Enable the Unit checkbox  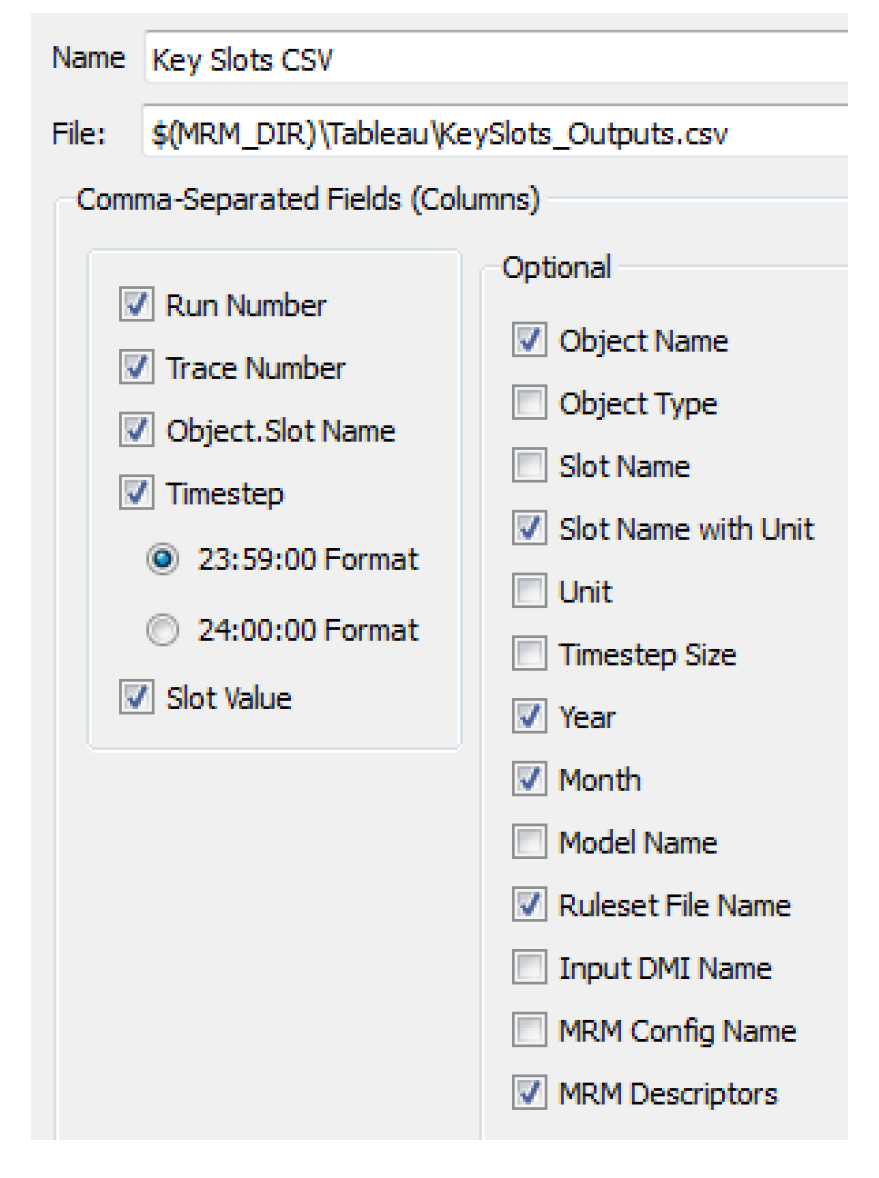[529, 592]
